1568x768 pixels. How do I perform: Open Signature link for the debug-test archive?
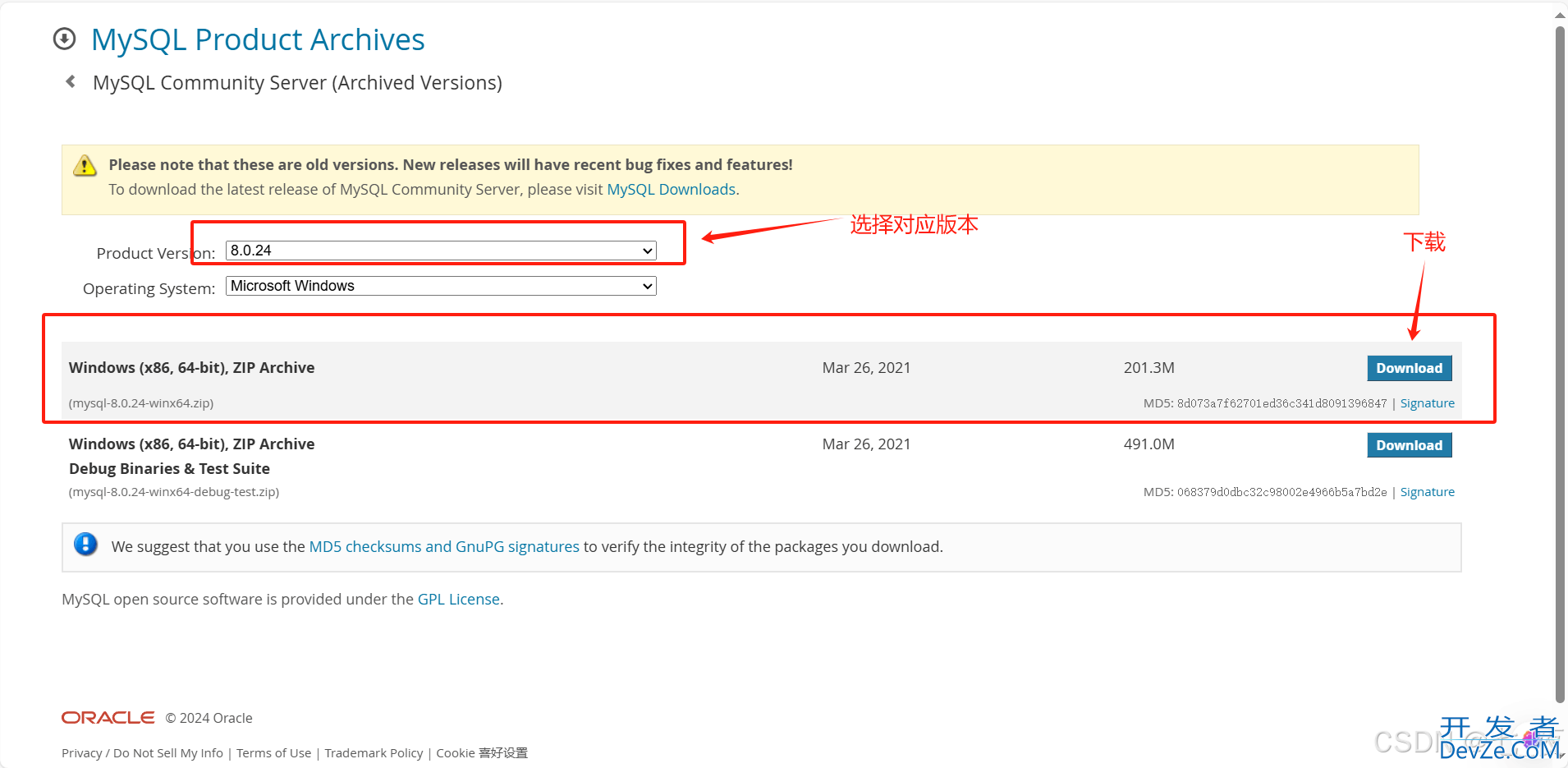pyautogui.click(x=1427, y=492)
